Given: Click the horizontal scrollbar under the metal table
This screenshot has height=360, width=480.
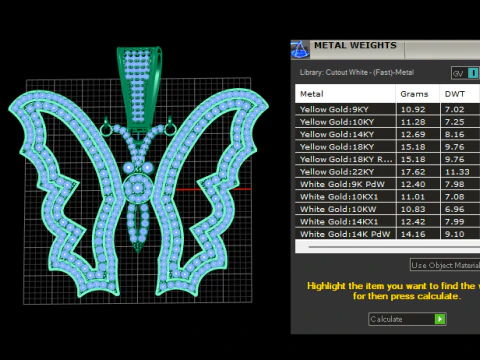Looking at the screenshot, I should pos(393,247).
